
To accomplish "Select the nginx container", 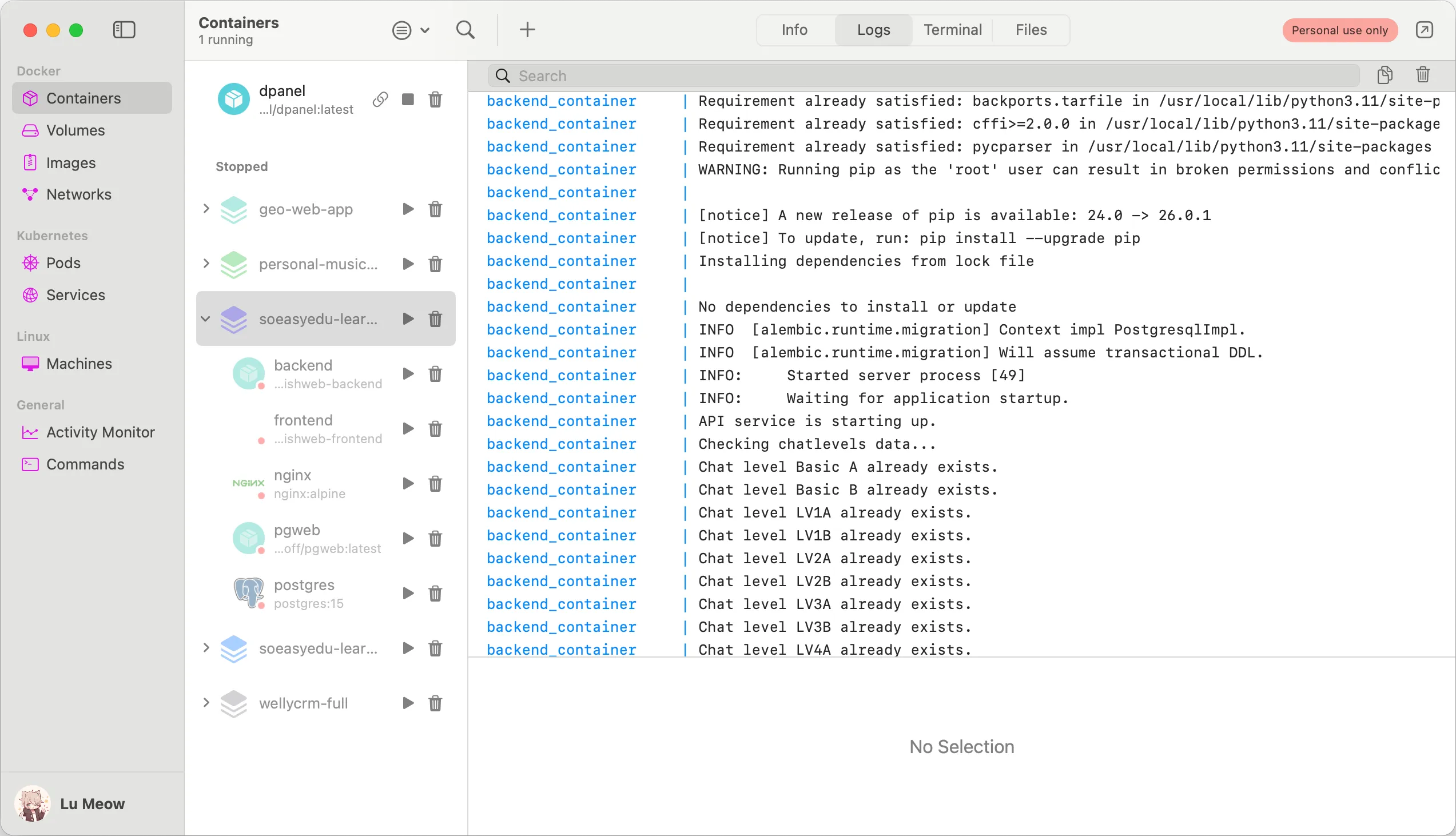I will tap(325, 483).
